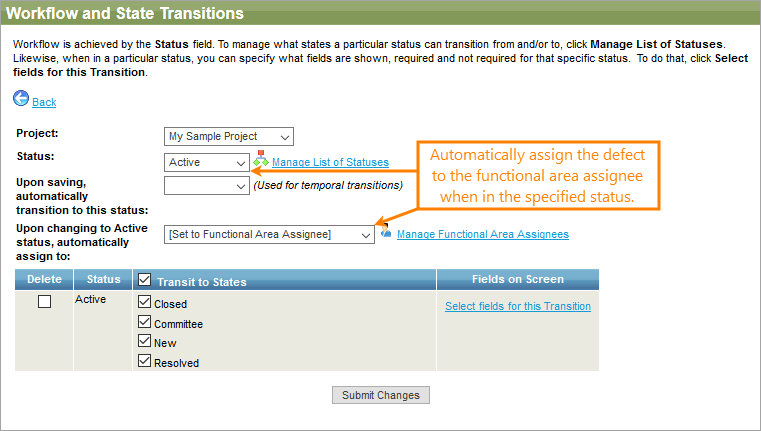The height and width of the screenshot is (431, 761).
Task: Open Manage Functional Area Assignees link
Action: [482, 234]
